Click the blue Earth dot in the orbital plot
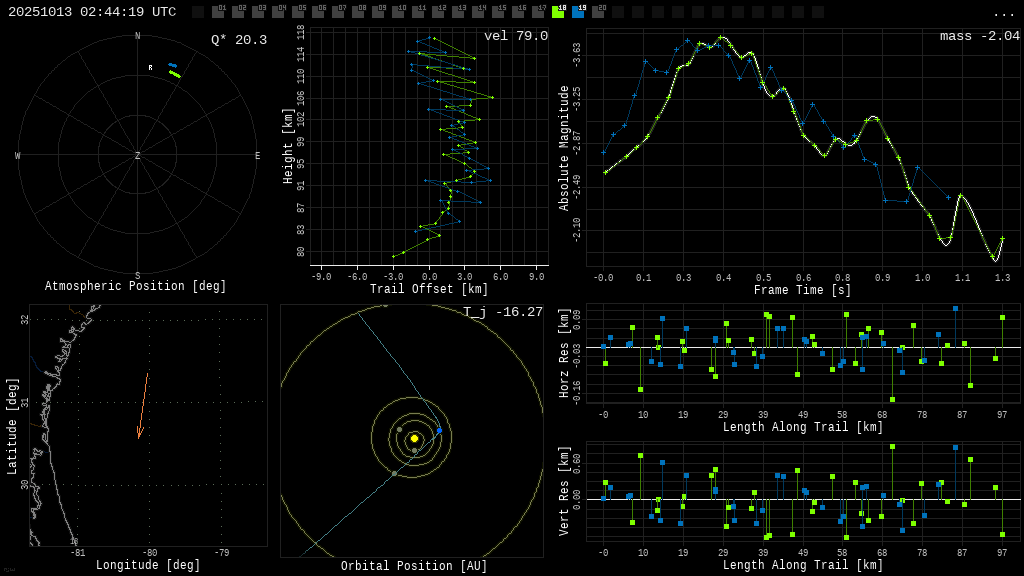This screenshot has width=1024, height=576. point(439,430)
